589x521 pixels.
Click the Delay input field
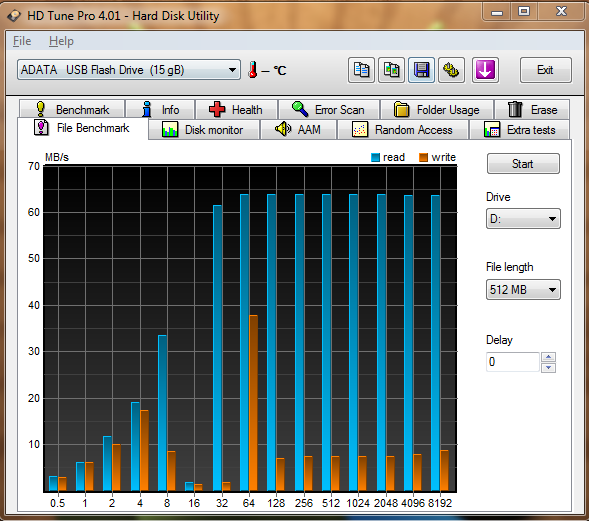[513, 362]
